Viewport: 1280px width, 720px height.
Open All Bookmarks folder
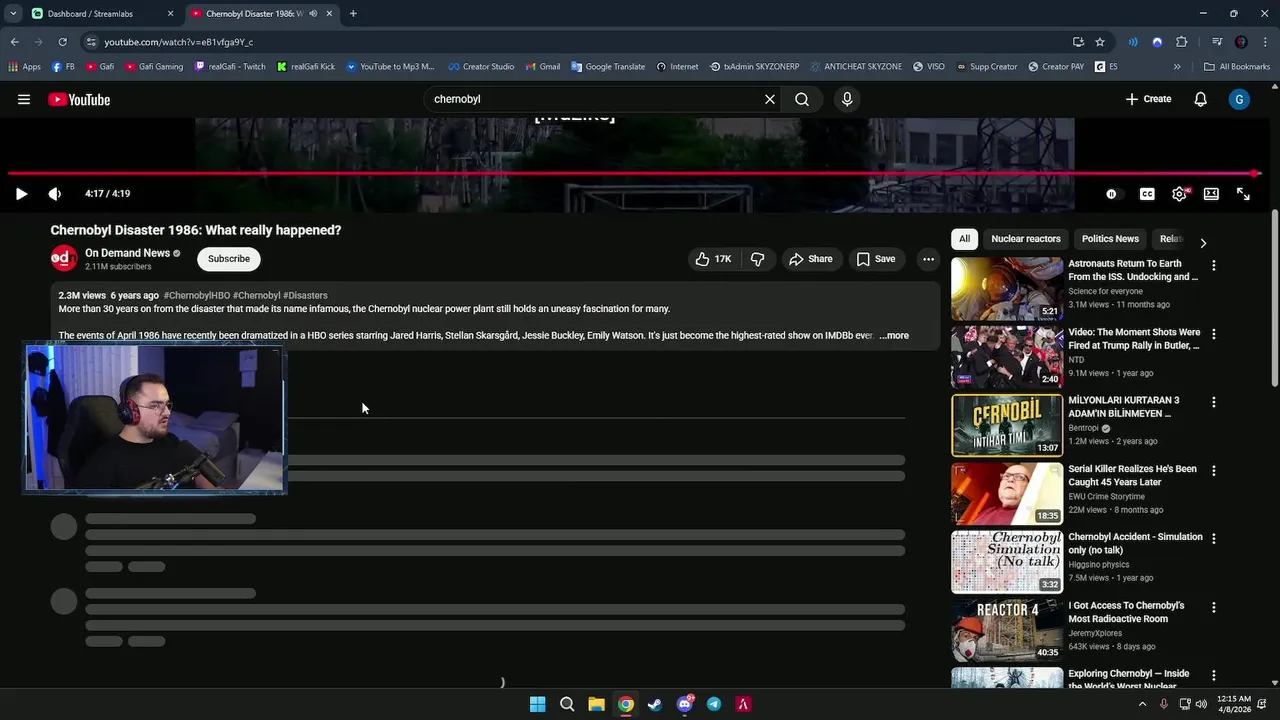pos(1237,67)
